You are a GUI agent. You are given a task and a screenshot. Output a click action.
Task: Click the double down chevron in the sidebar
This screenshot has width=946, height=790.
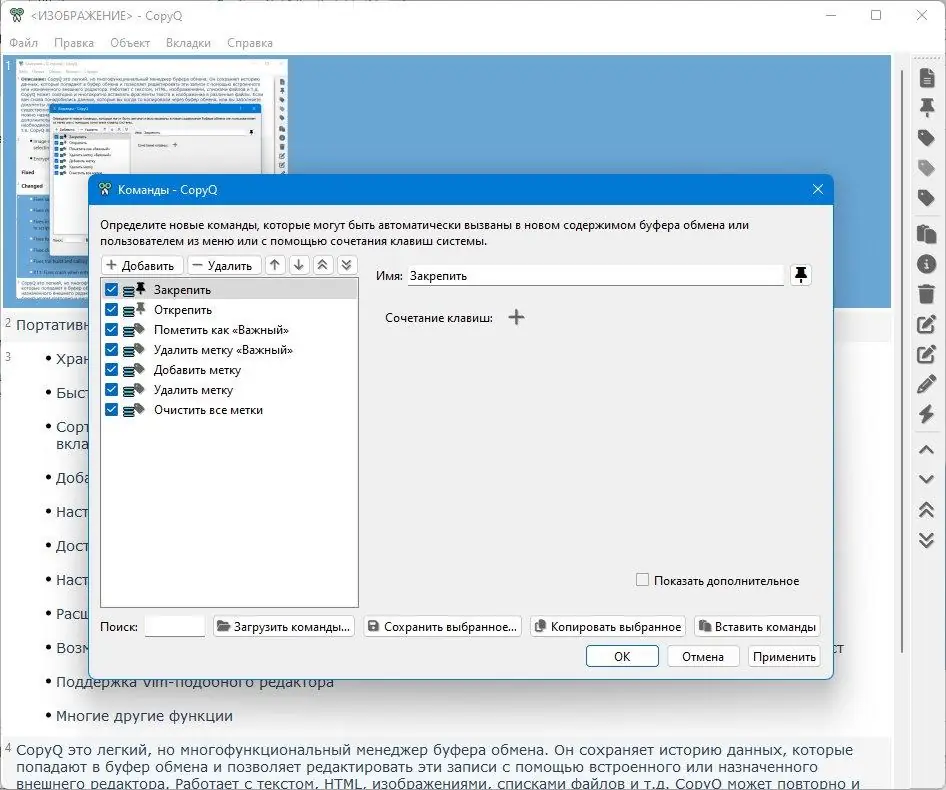pyautogui.click(x=927, y=540)
